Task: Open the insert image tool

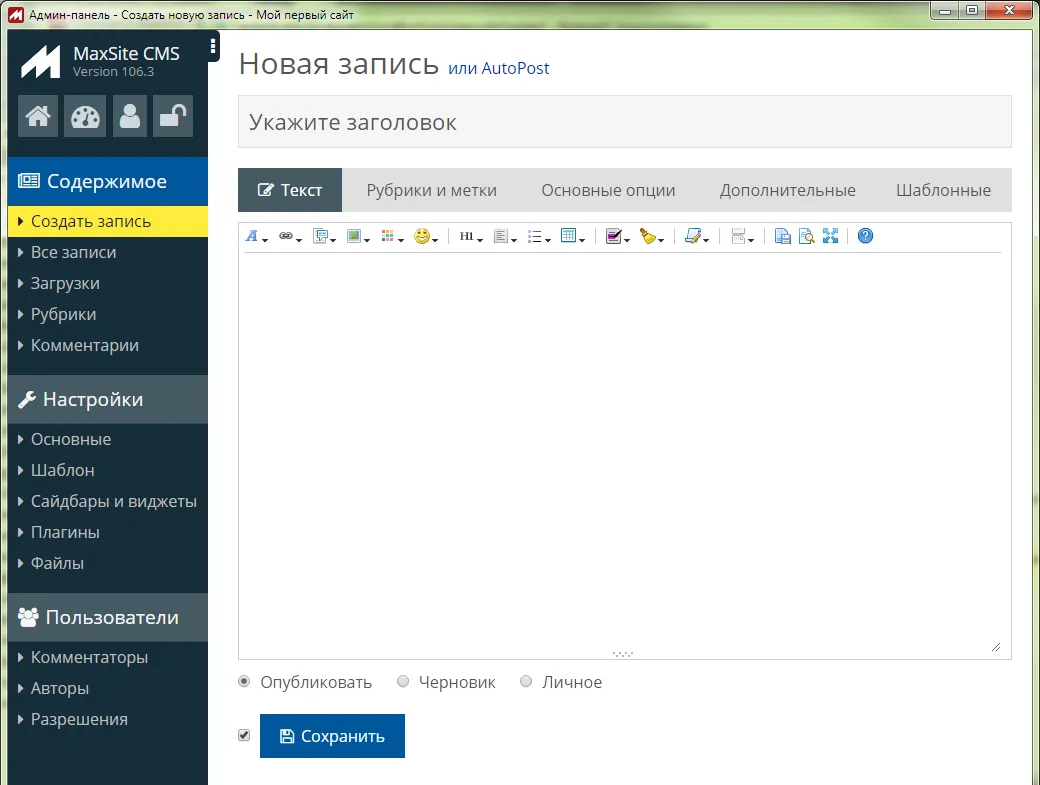Action: pos(354,236)
